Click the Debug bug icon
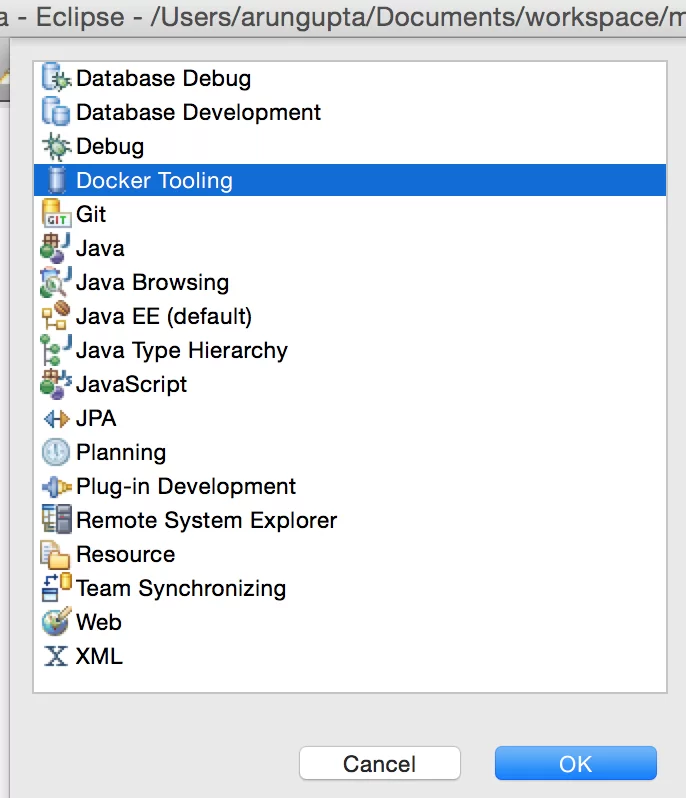 tap(56, 146)
